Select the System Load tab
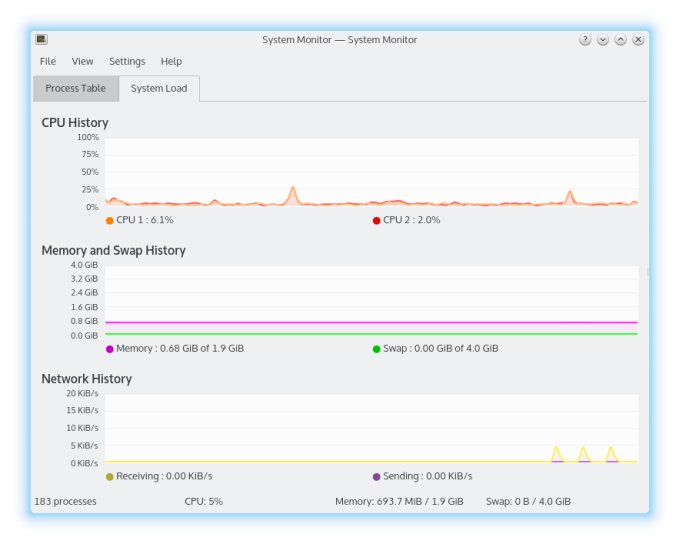This screenshot has width=680, height=544. (x=159, y=88)
